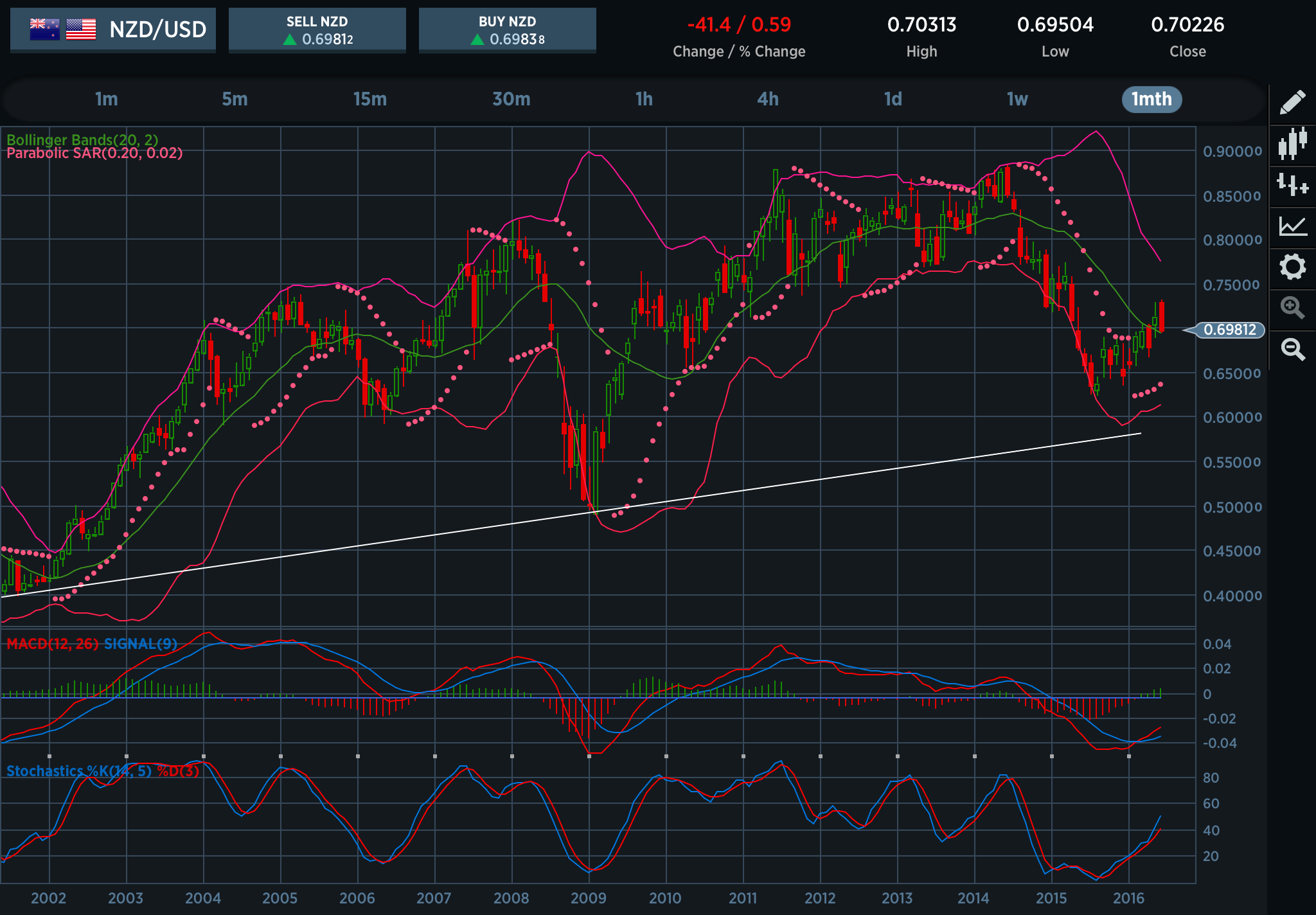Click the 2016 year label on axis

click(x=1128, y=898)
